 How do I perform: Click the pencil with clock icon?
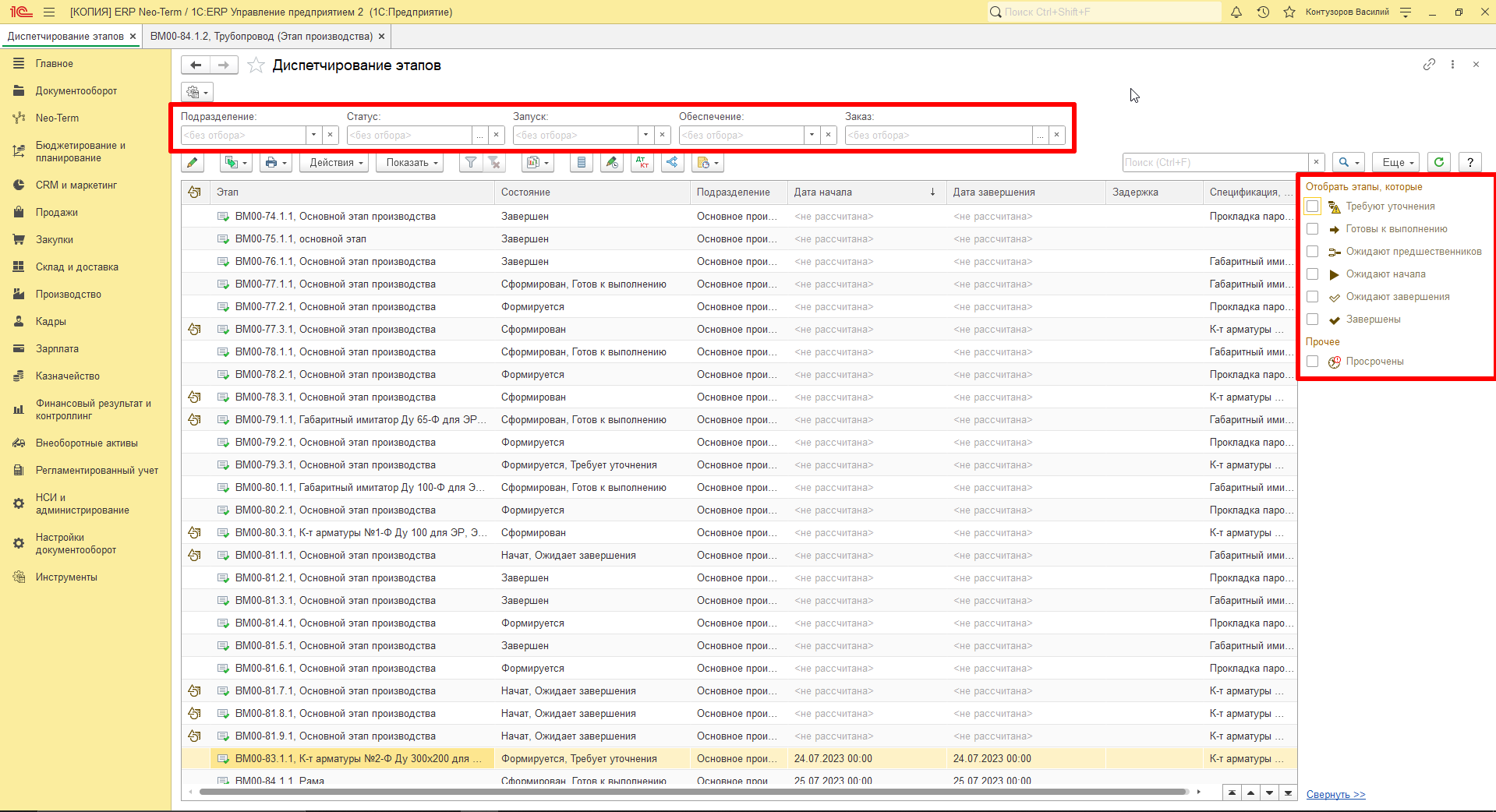click(x=612, y=163)
